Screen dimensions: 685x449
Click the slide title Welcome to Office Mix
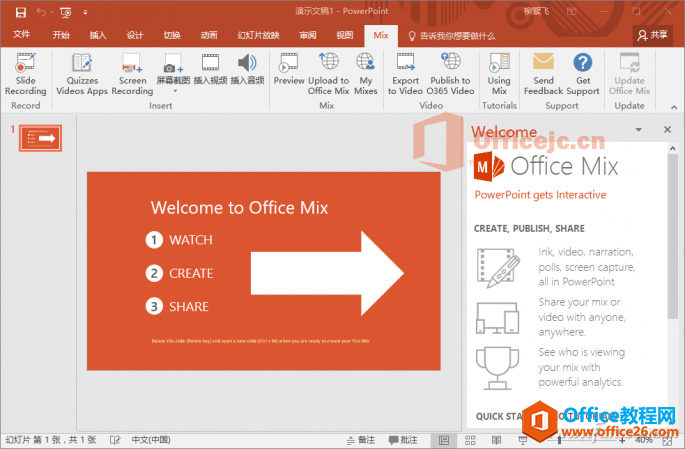[x=239, y=207]
